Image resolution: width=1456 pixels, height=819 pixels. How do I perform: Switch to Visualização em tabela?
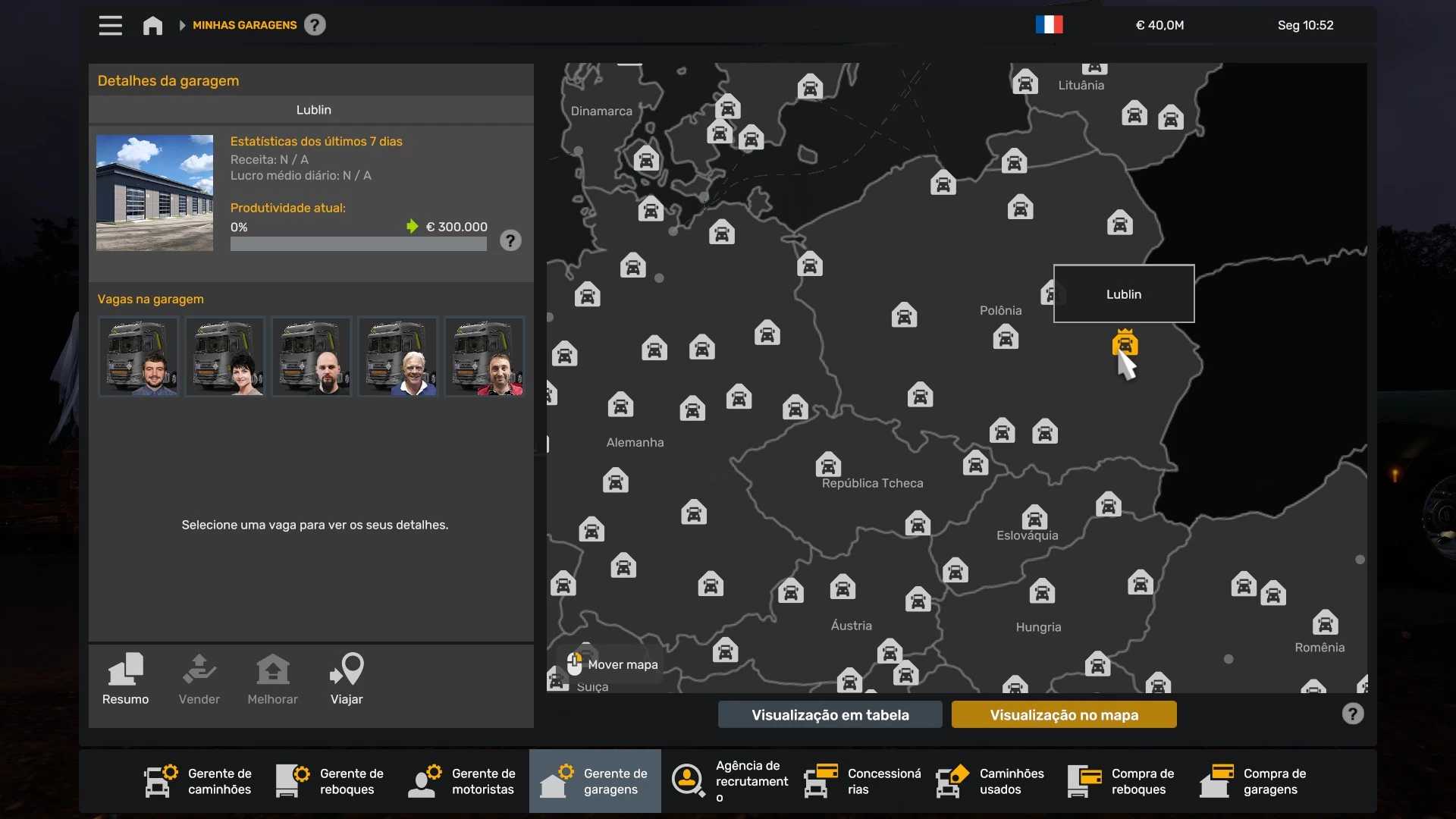[x=830, y=715]
